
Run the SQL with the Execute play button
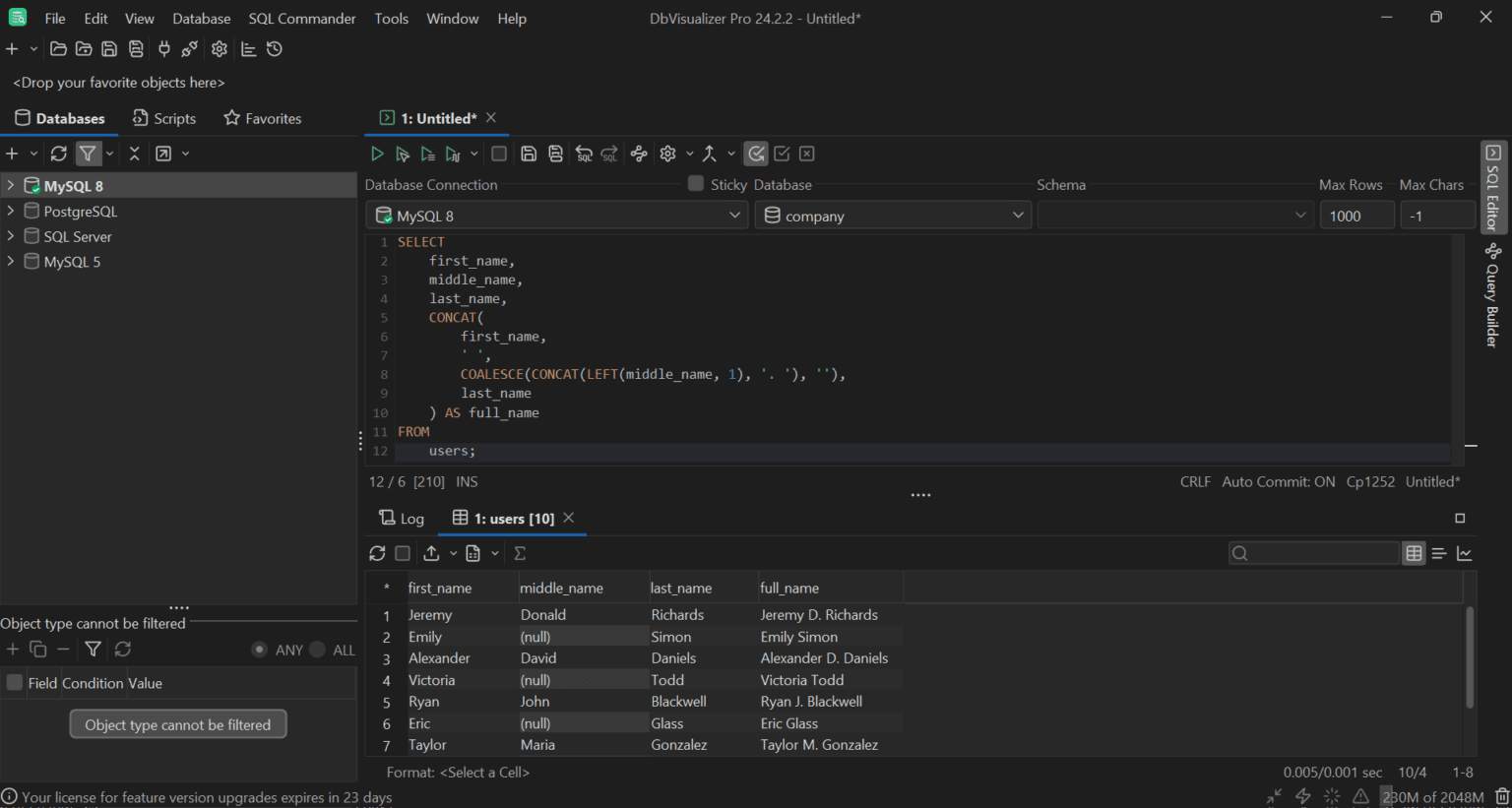coord(376,154)
